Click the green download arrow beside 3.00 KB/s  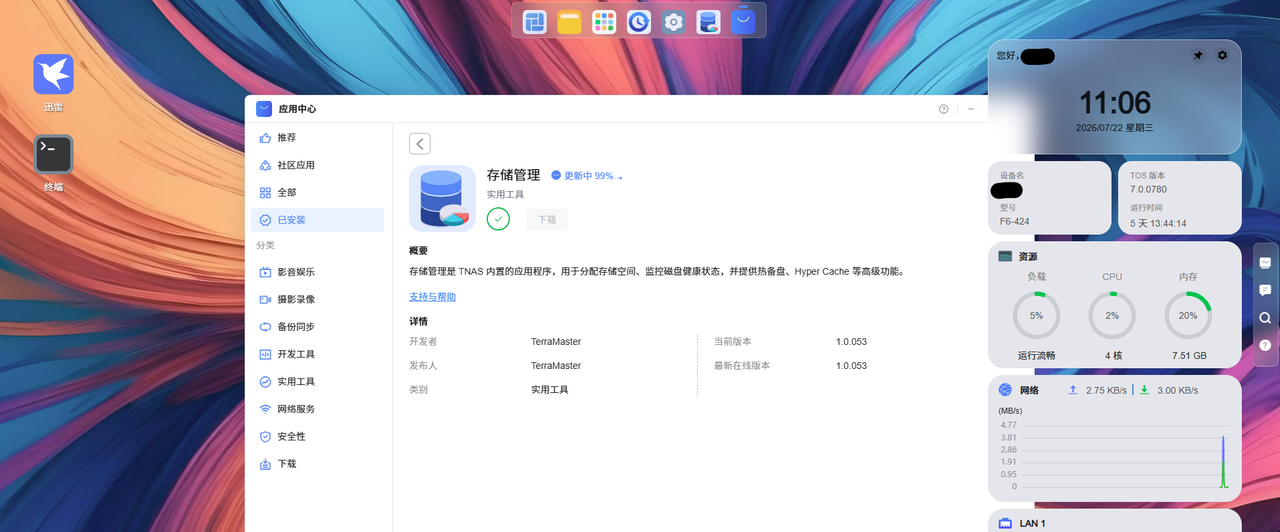[x=1144, y=390]
